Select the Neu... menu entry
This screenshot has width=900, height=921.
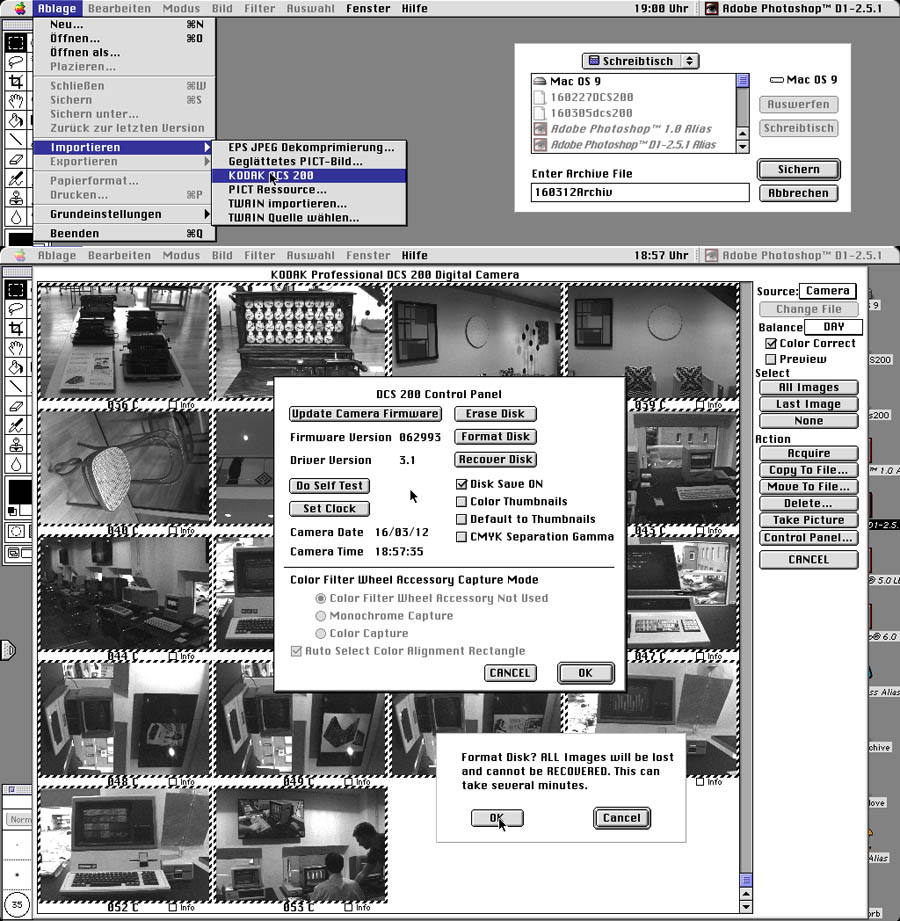point(125,24)
